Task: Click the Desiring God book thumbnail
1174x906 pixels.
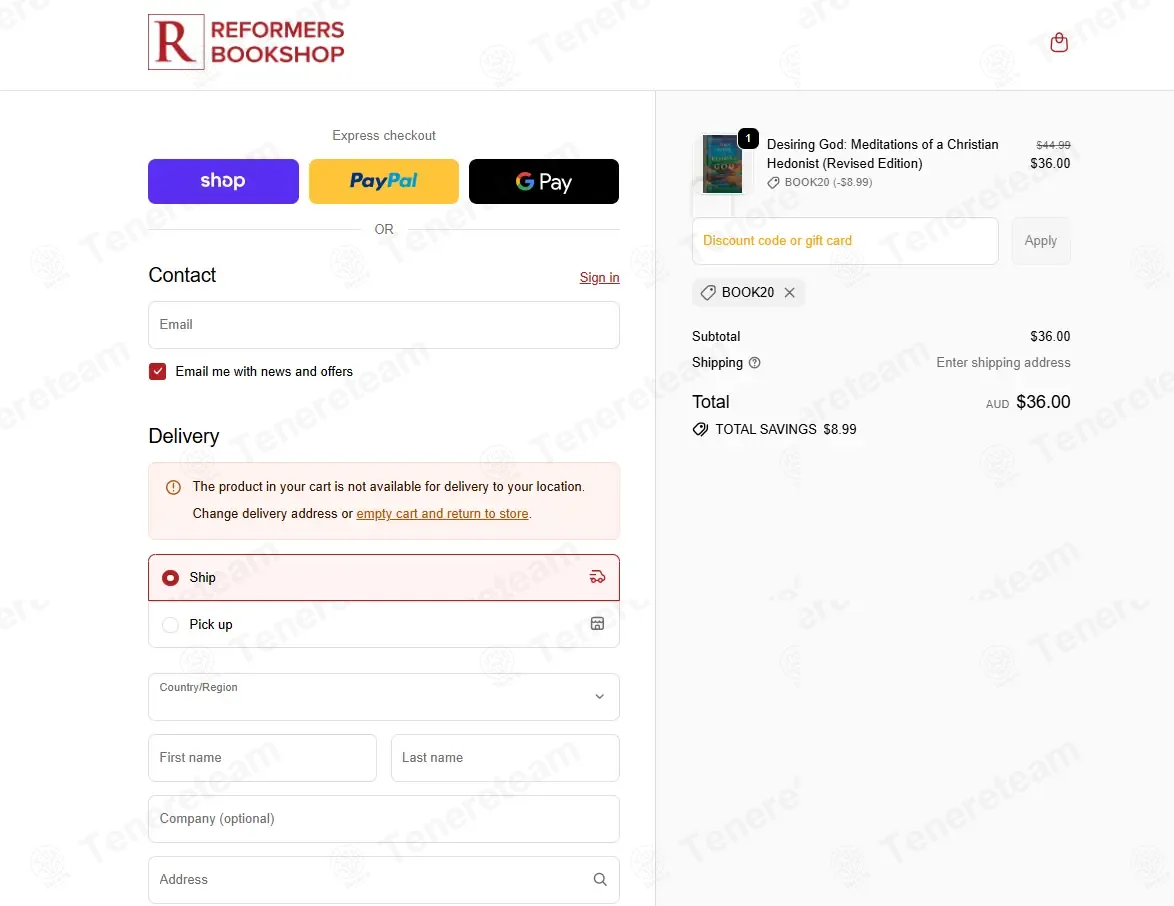Action: (x=723, y=164)
